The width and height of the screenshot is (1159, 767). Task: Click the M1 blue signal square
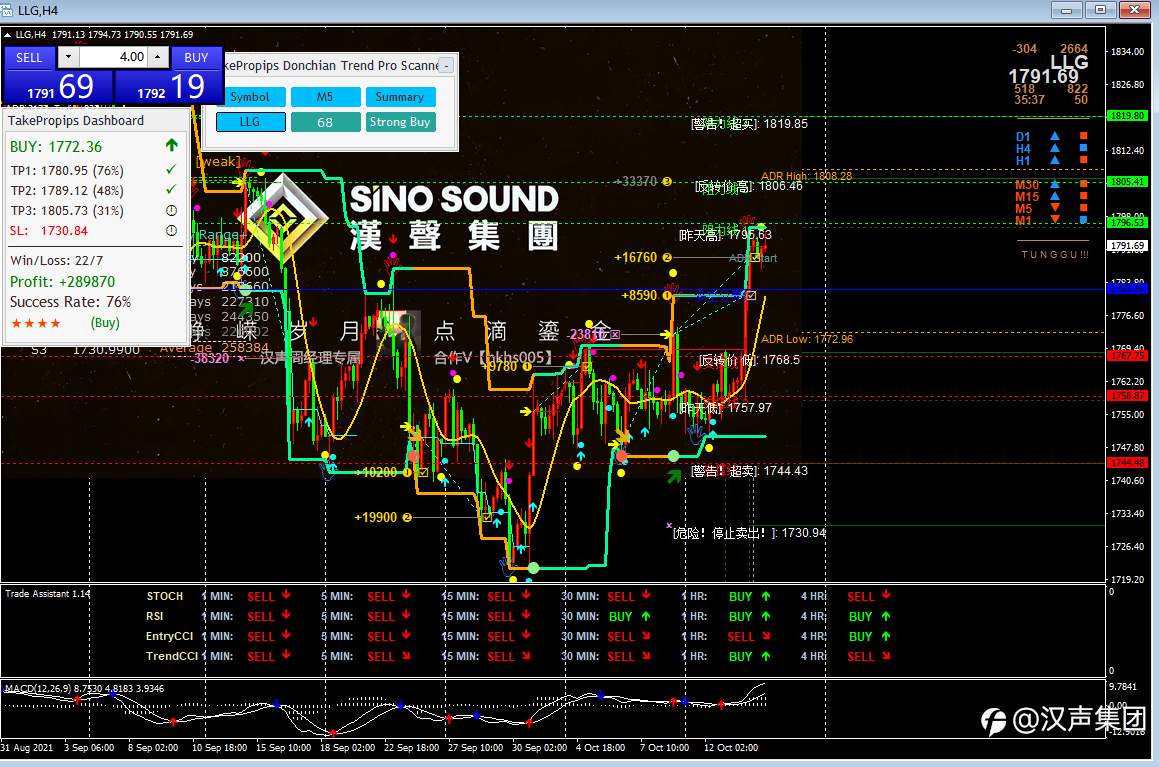tap(1084, 219)
